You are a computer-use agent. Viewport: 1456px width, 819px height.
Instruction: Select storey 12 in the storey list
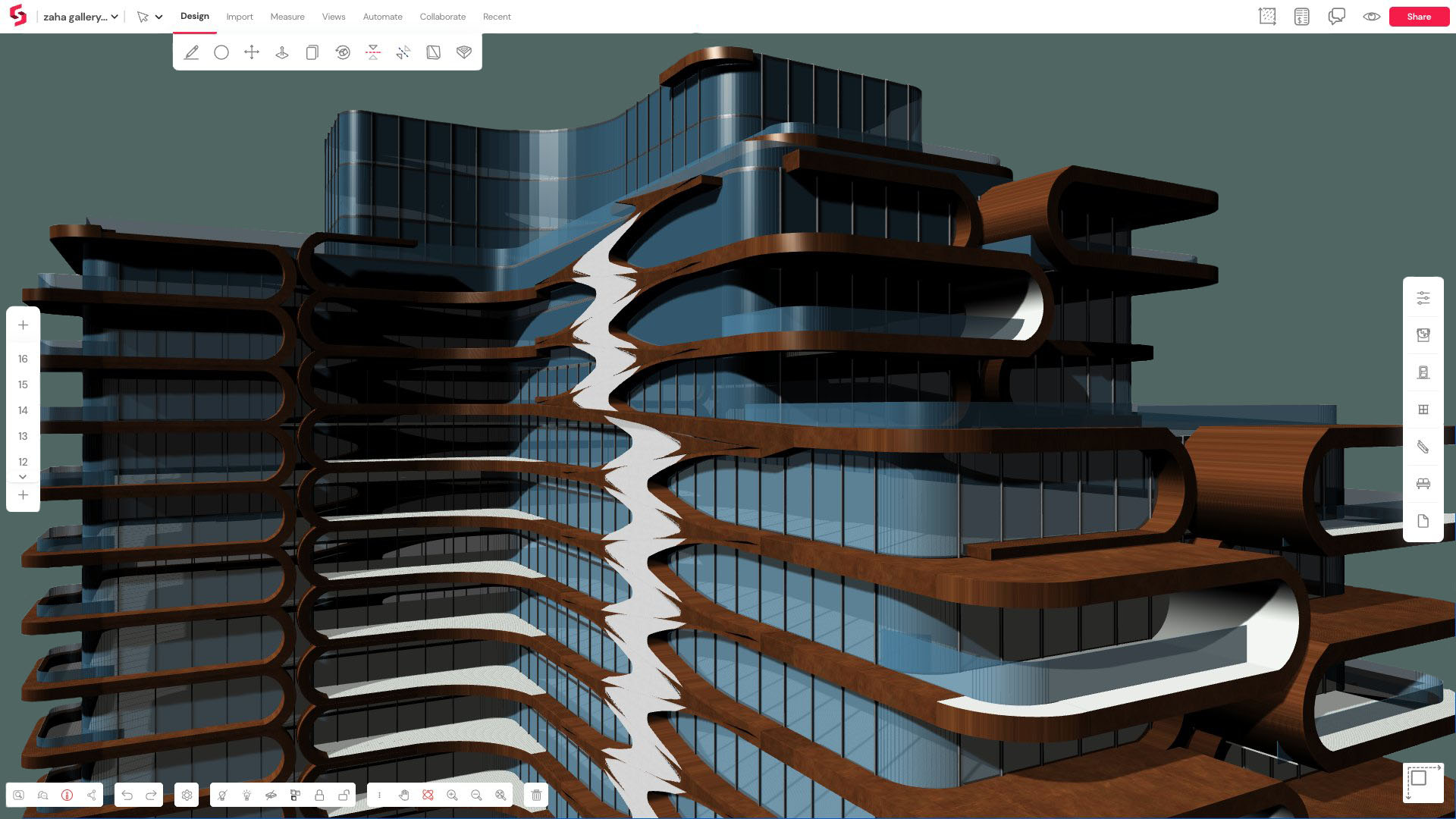23,462
